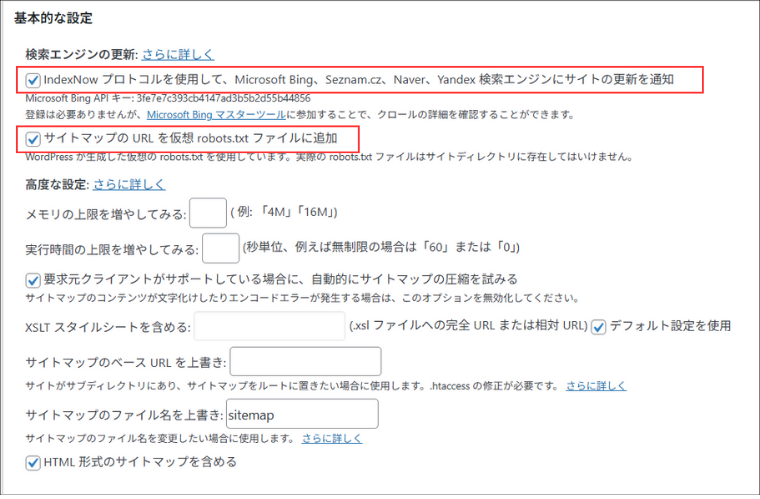Uncheck サイトマップの URL を仮想 robots.txt checkbox
Screen dimensions: 760x499
pos(33,139)
